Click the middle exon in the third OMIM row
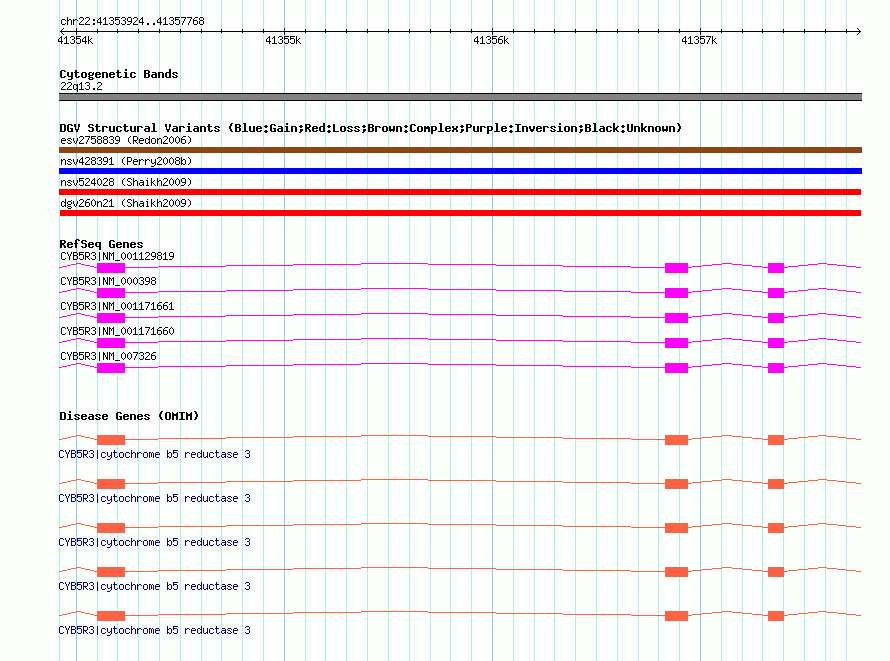The height and width of the screenshot is (661, 890). point(676,528)
